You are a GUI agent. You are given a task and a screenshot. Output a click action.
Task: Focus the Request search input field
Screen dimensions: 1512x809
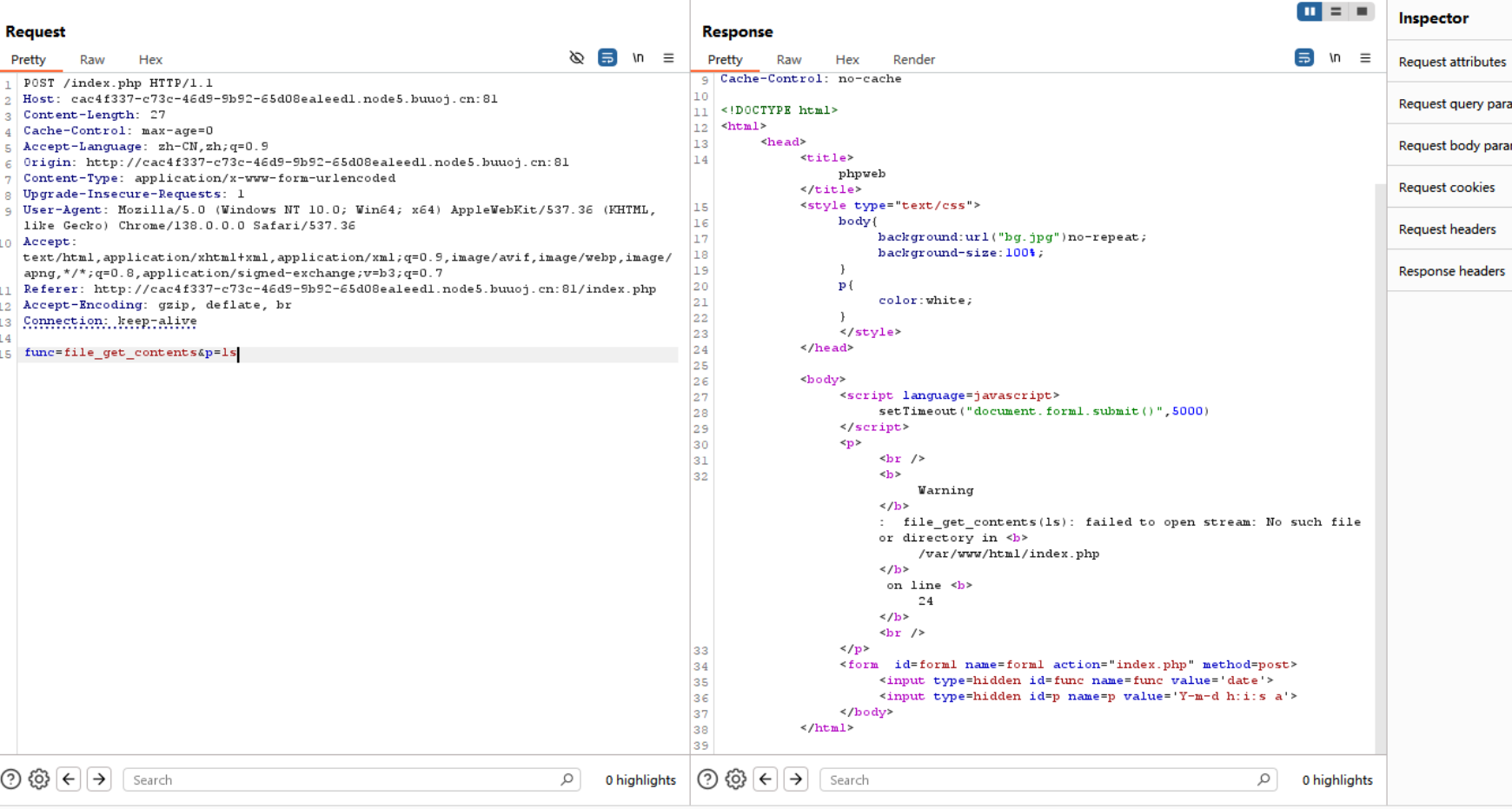click(x=352, y=779)
